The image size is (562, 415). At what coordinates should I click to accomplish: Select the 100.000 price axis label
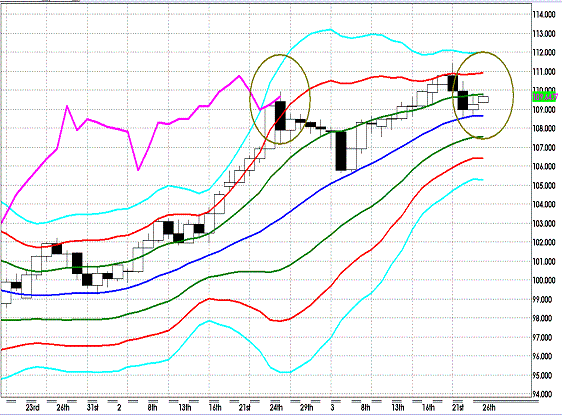click(x=544, y=280)
